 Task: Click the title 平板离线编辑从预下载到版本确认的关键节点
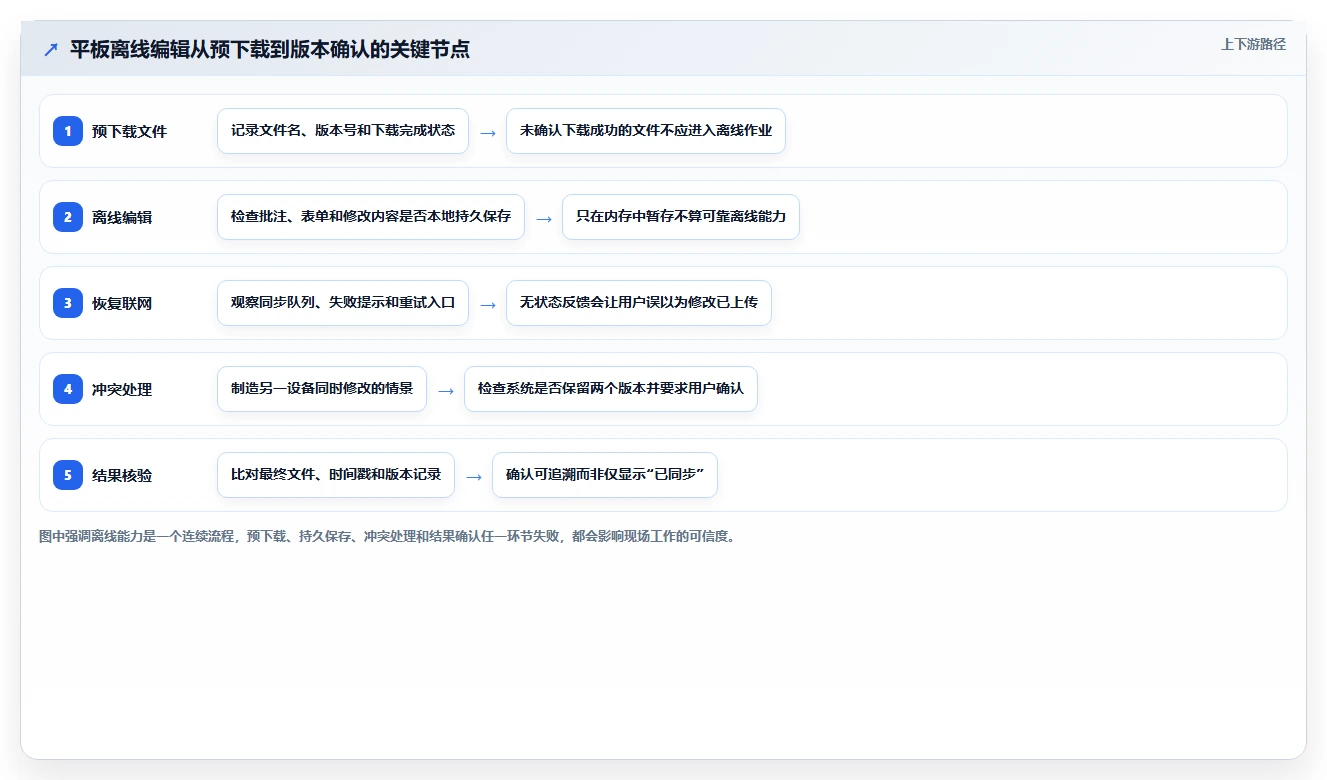(270, 49)
